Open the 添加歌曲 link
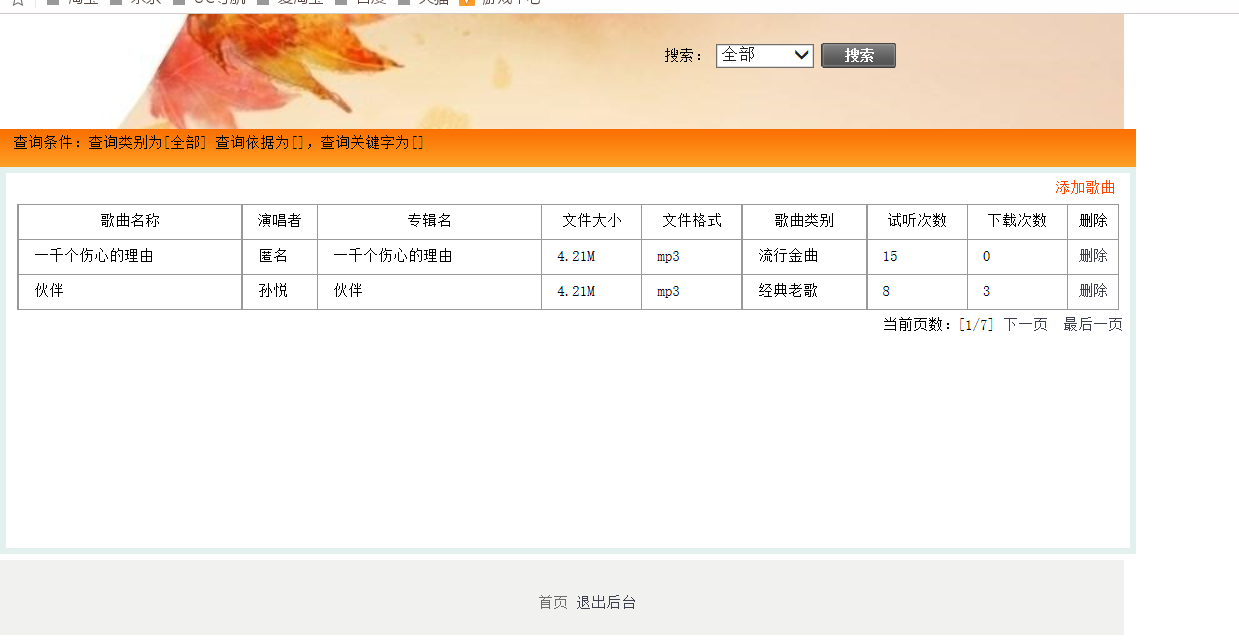 [x=1085, y=187]
